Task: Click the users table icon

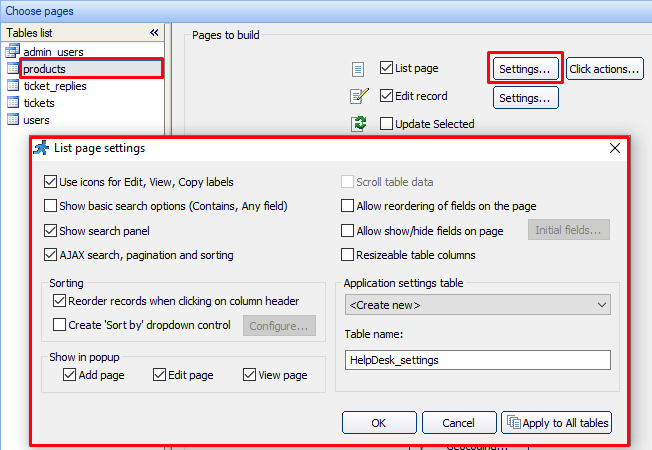Action: pyautogui.click(x=13, y=120)
